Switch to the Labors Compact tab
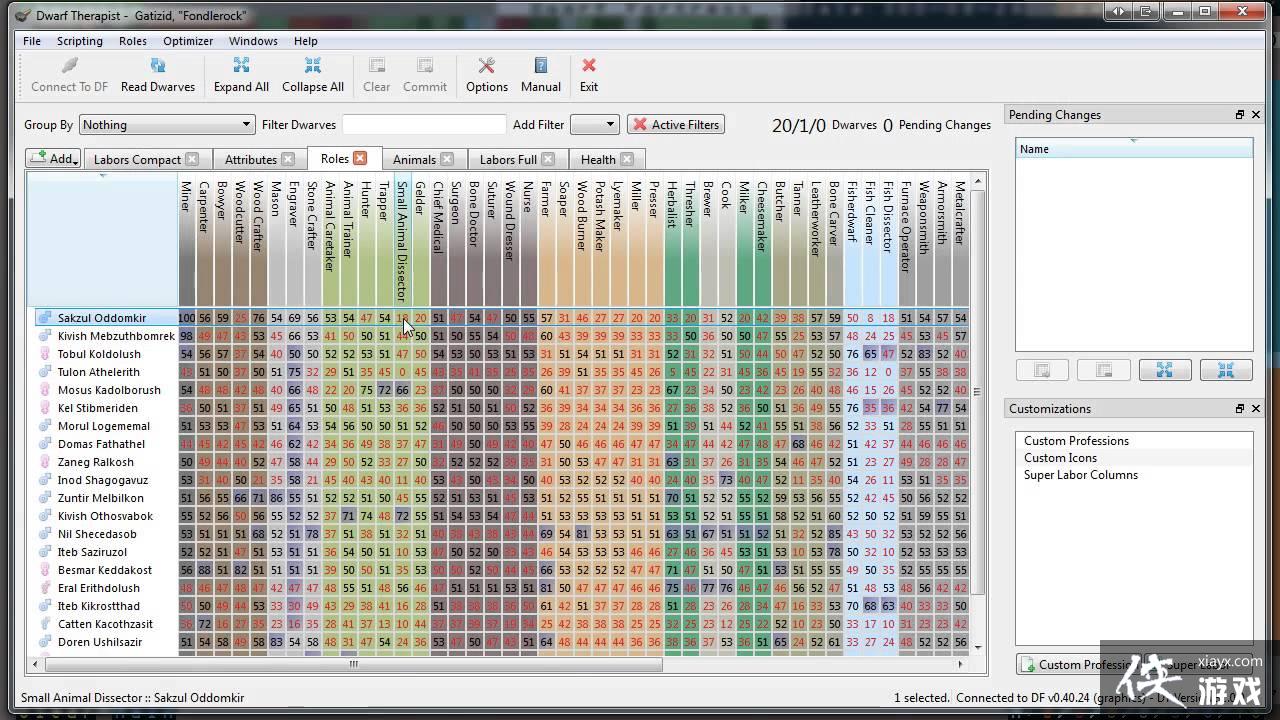 click(137, 159)
